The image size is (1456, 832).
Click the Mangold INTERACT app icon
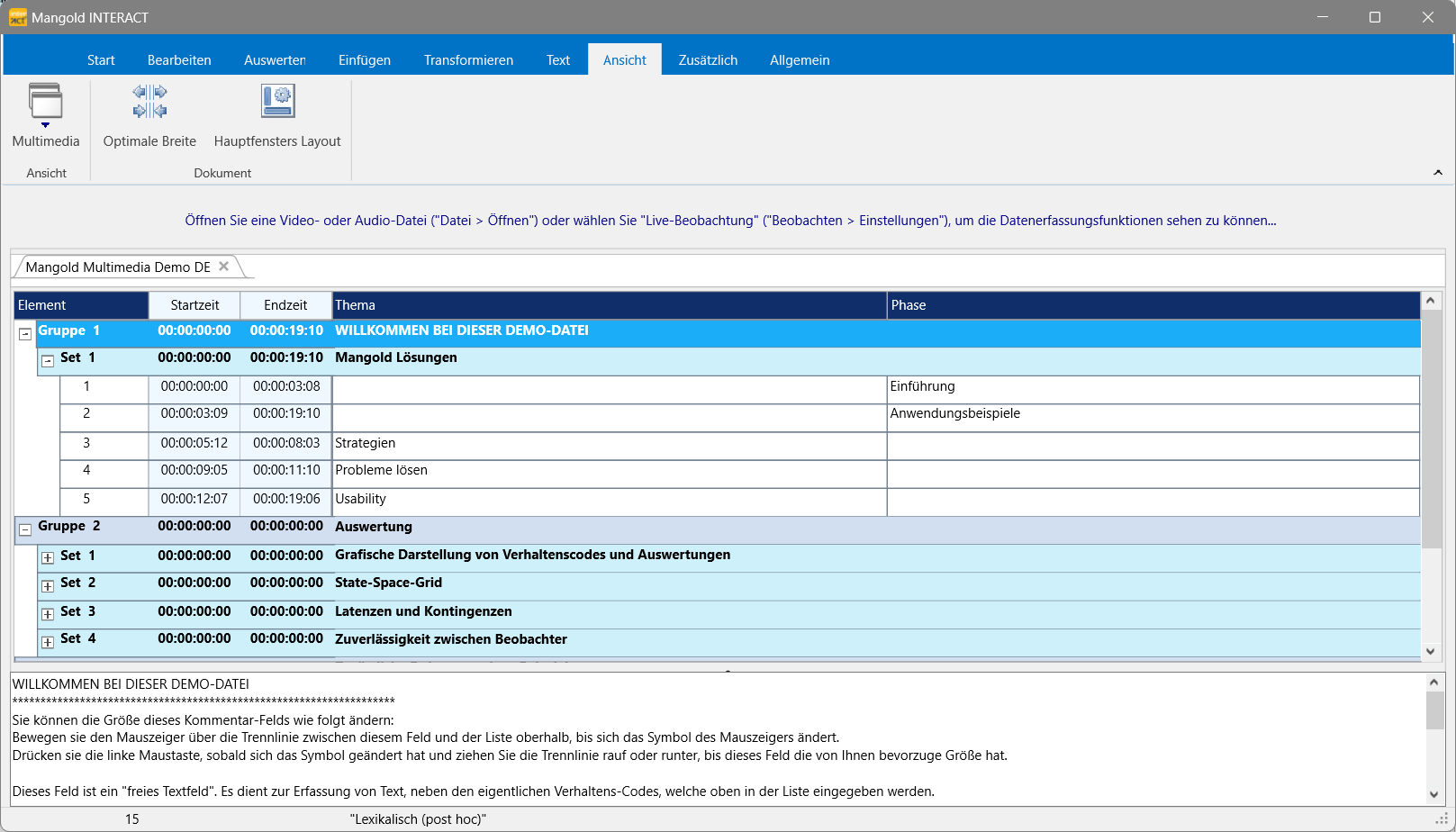pyautogui.click(x=17, y=17)
